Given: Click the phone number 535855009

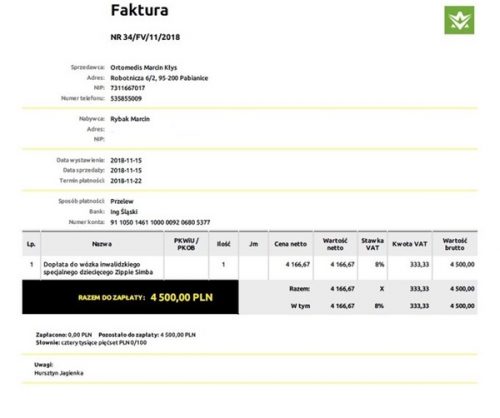Looking at the screenshot, I should coord(126,98).
